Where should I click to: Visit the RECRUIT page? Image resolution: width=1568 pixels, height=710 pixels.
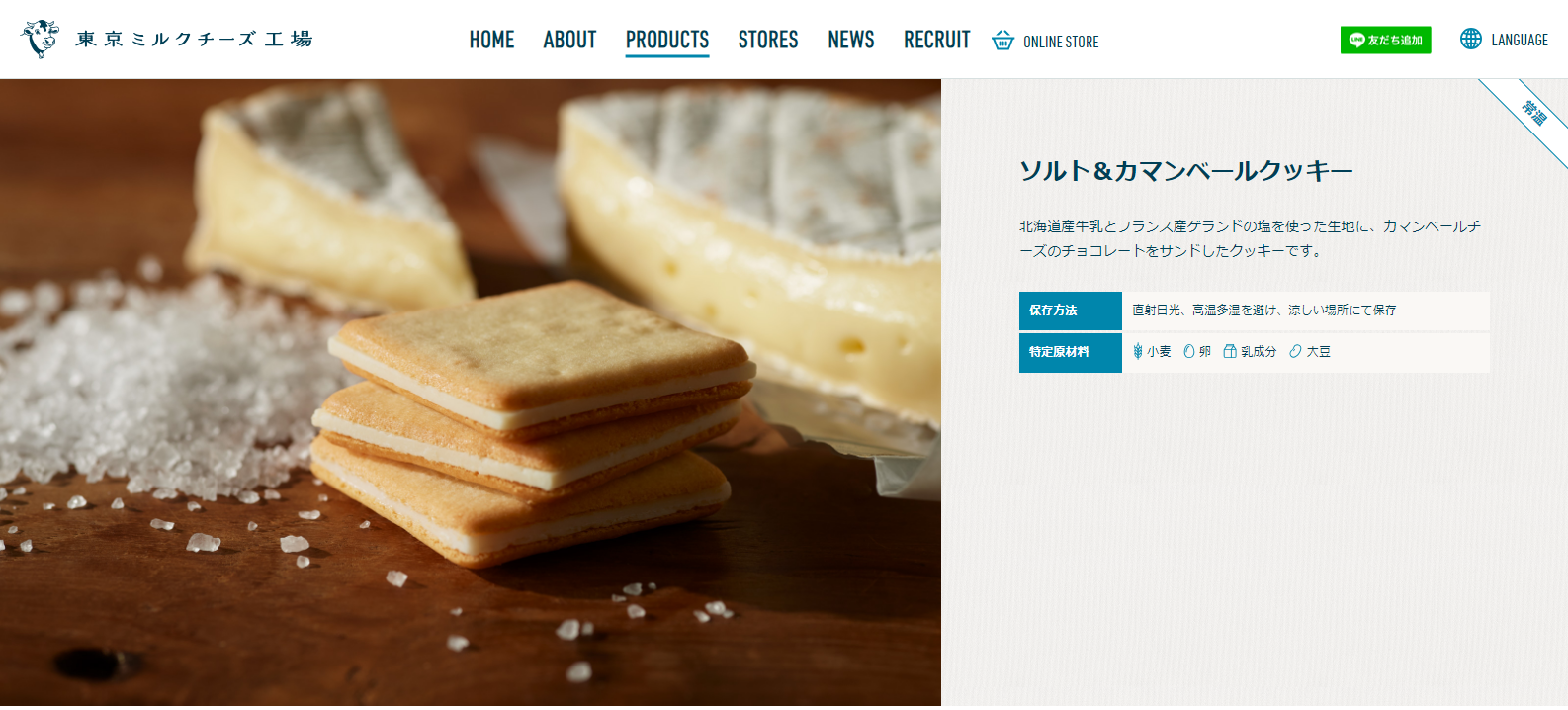click(937, 40)
